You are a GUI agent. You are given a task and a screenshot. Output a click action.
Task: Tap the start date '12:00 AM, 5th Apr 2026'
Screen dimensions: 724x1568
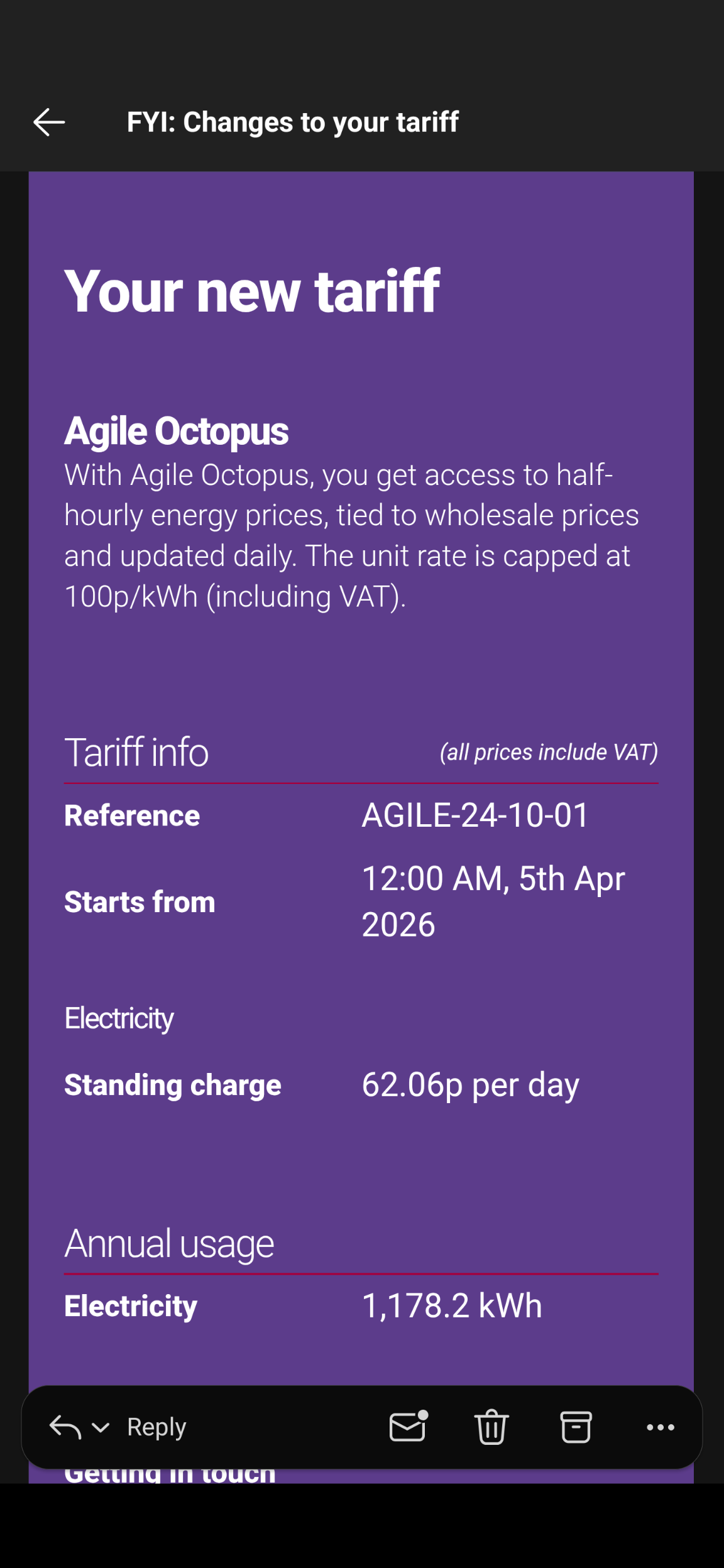point(493,901)
